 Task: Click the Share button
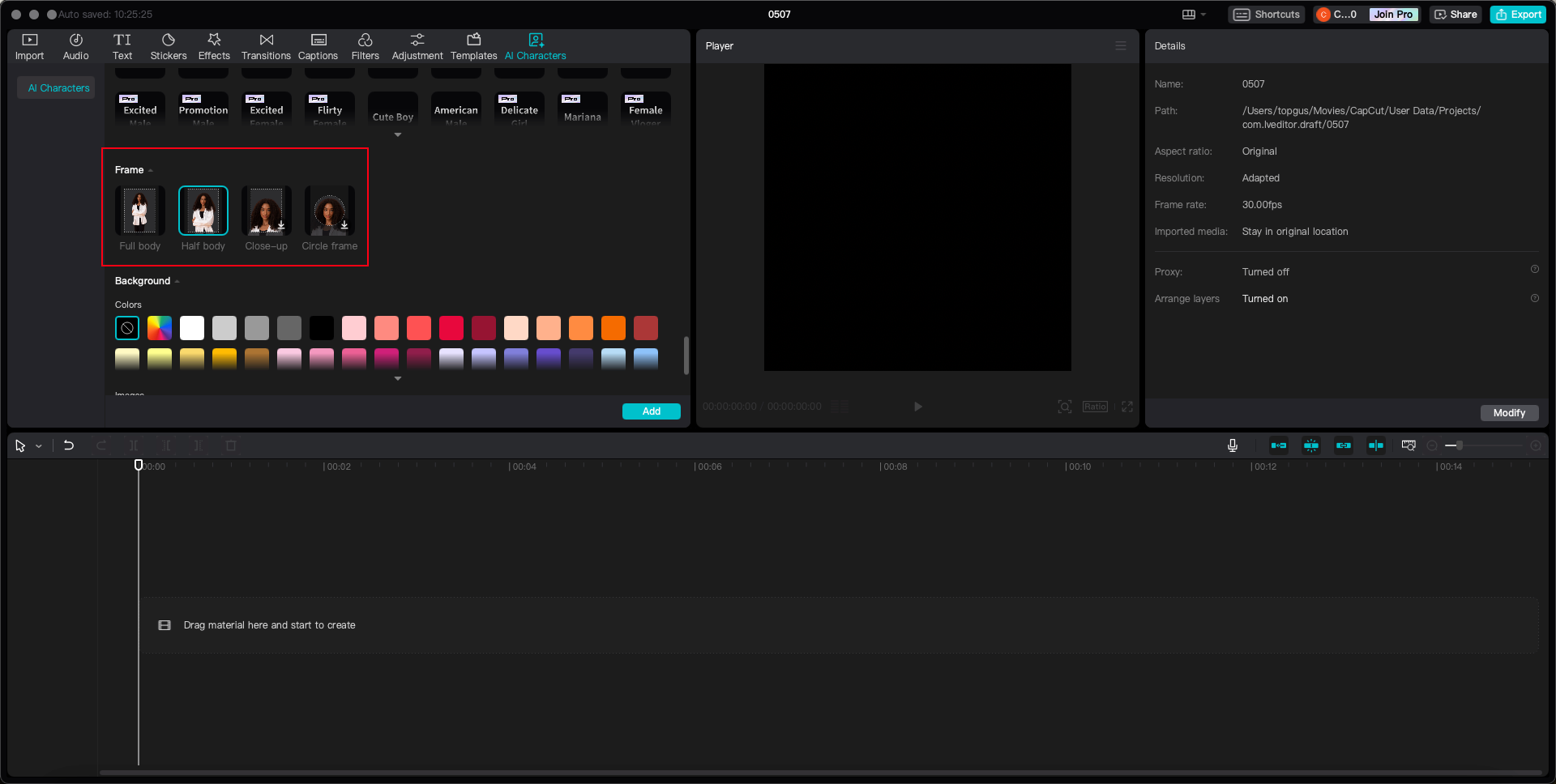1456,15
